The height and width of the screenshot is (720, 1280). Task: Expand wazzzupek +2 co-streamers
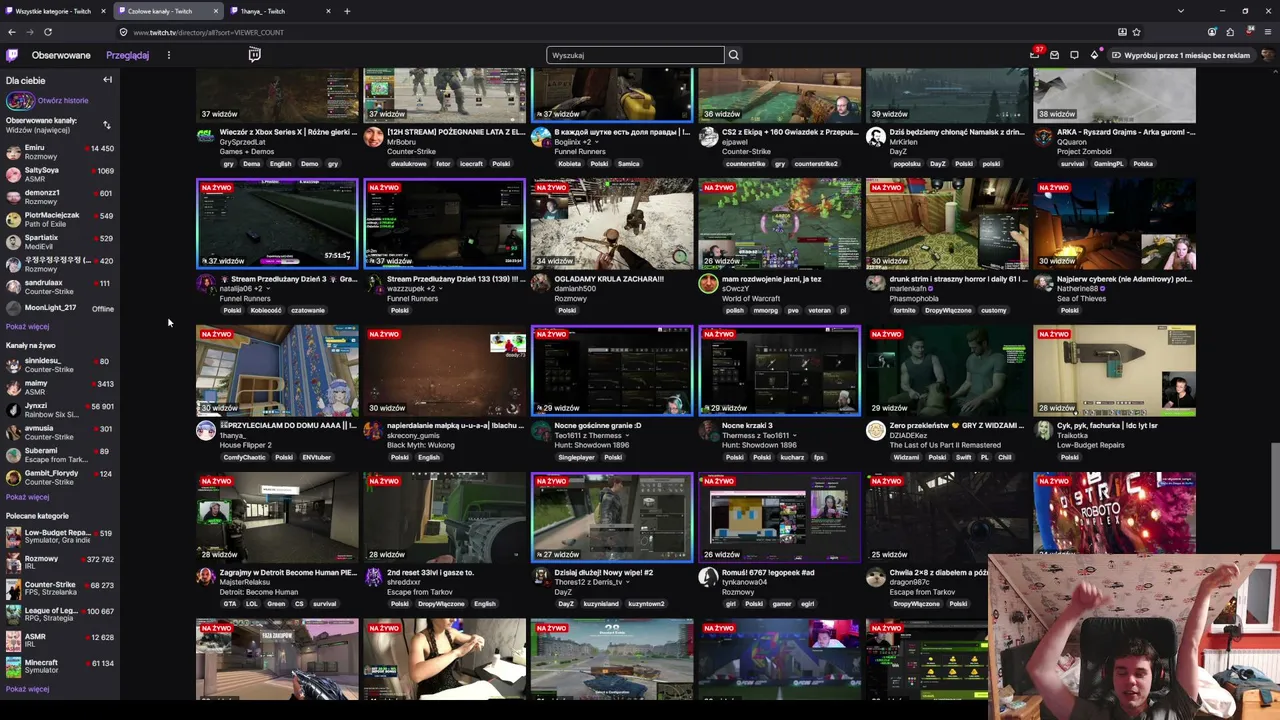click(443, 289)
